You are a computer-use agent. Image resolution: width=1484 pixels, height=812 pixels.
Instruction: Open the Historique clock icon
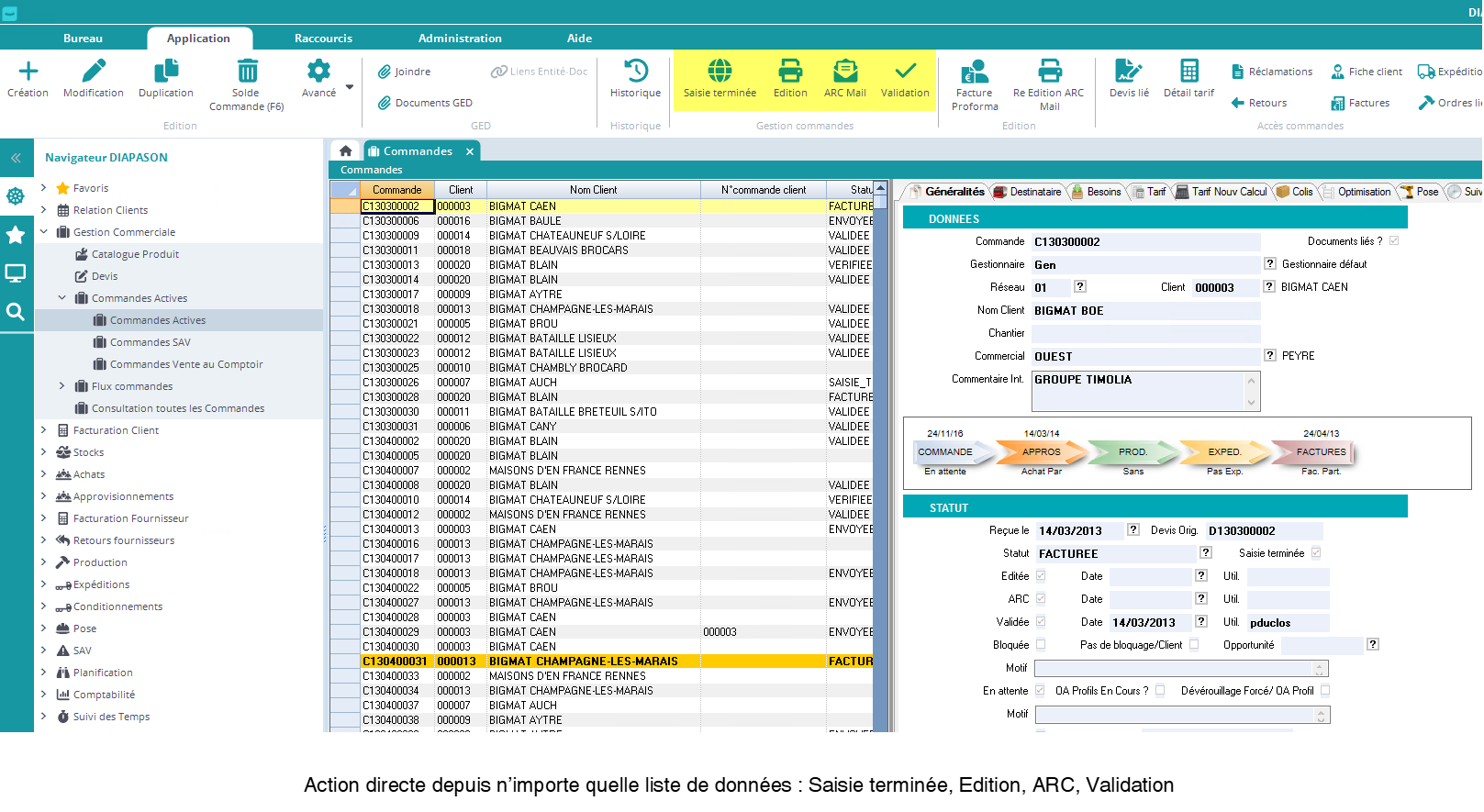pos(635,72)
